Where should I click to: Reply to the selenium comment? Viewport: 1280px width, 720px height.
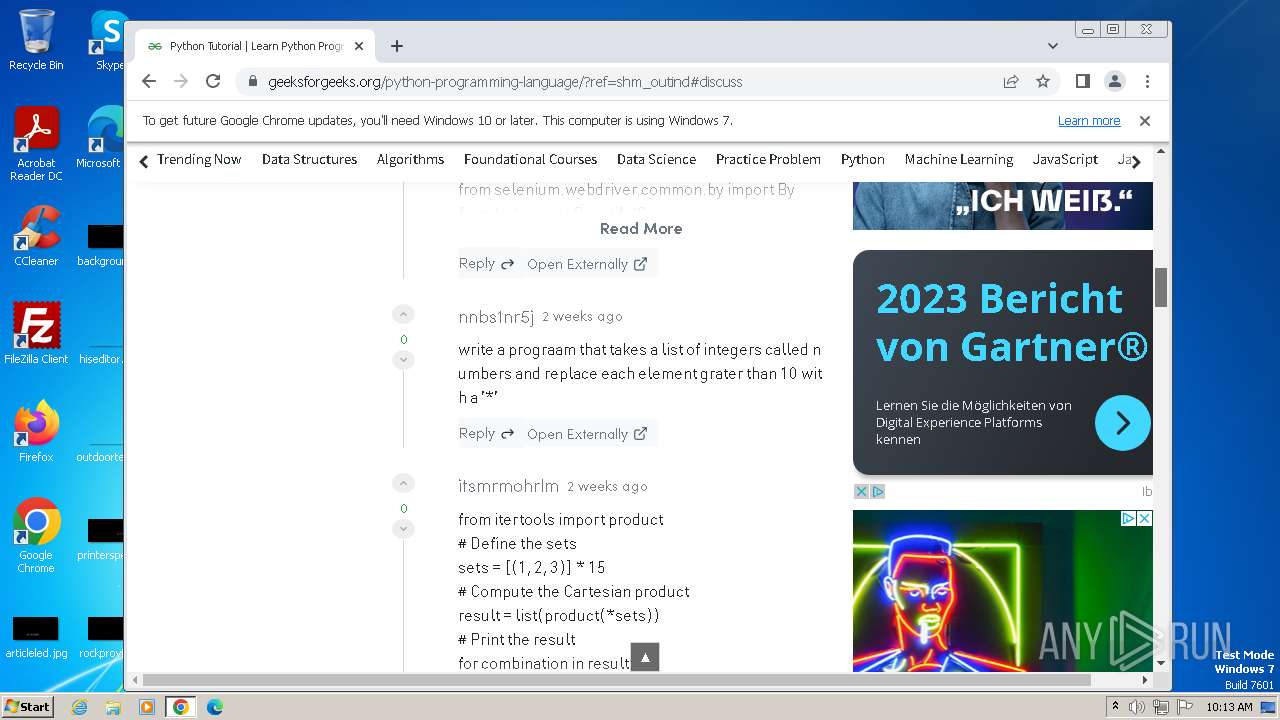click(x=486, y=264)
